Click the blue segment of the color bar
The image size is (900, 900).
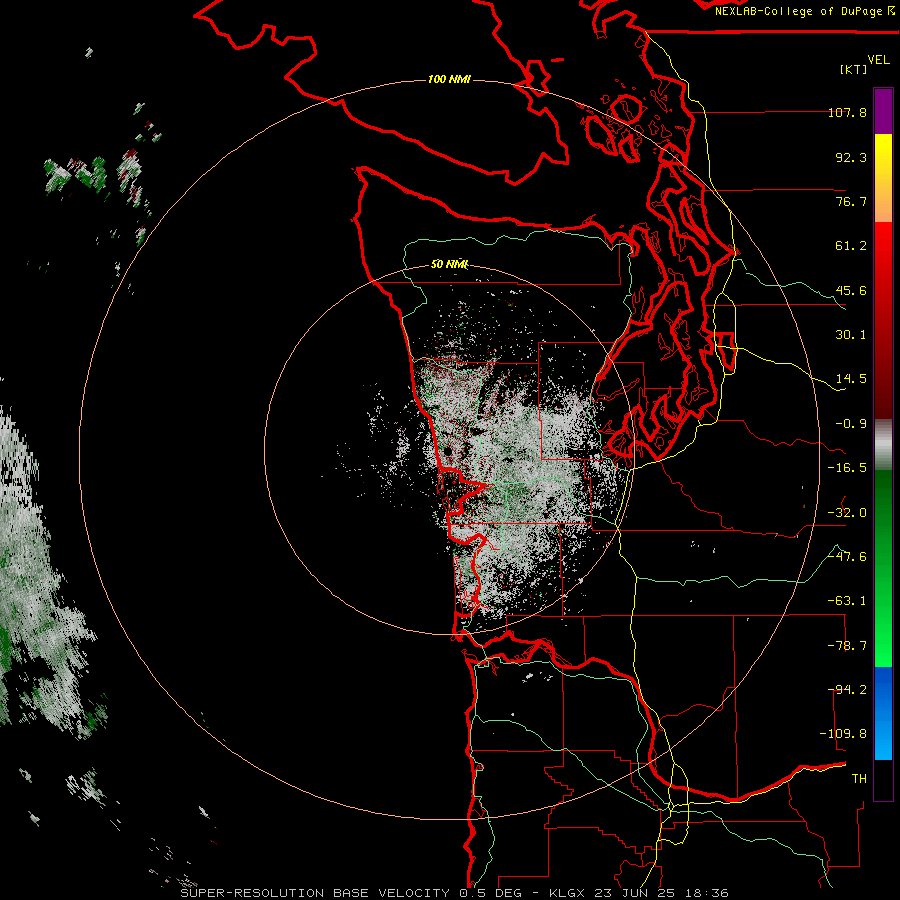883,713
